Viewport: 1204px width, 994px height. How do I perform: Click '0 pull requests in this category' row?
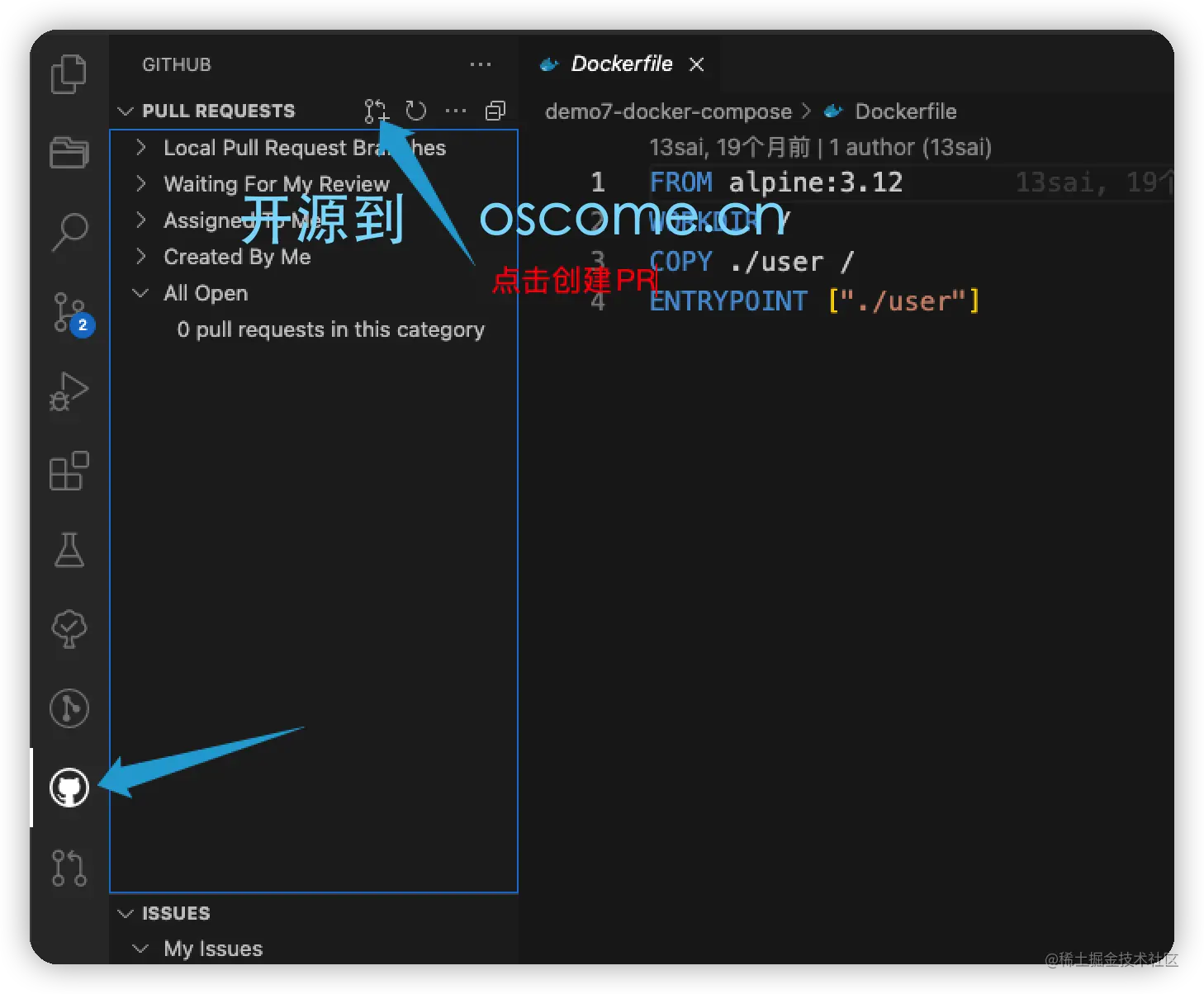[330, 329]
